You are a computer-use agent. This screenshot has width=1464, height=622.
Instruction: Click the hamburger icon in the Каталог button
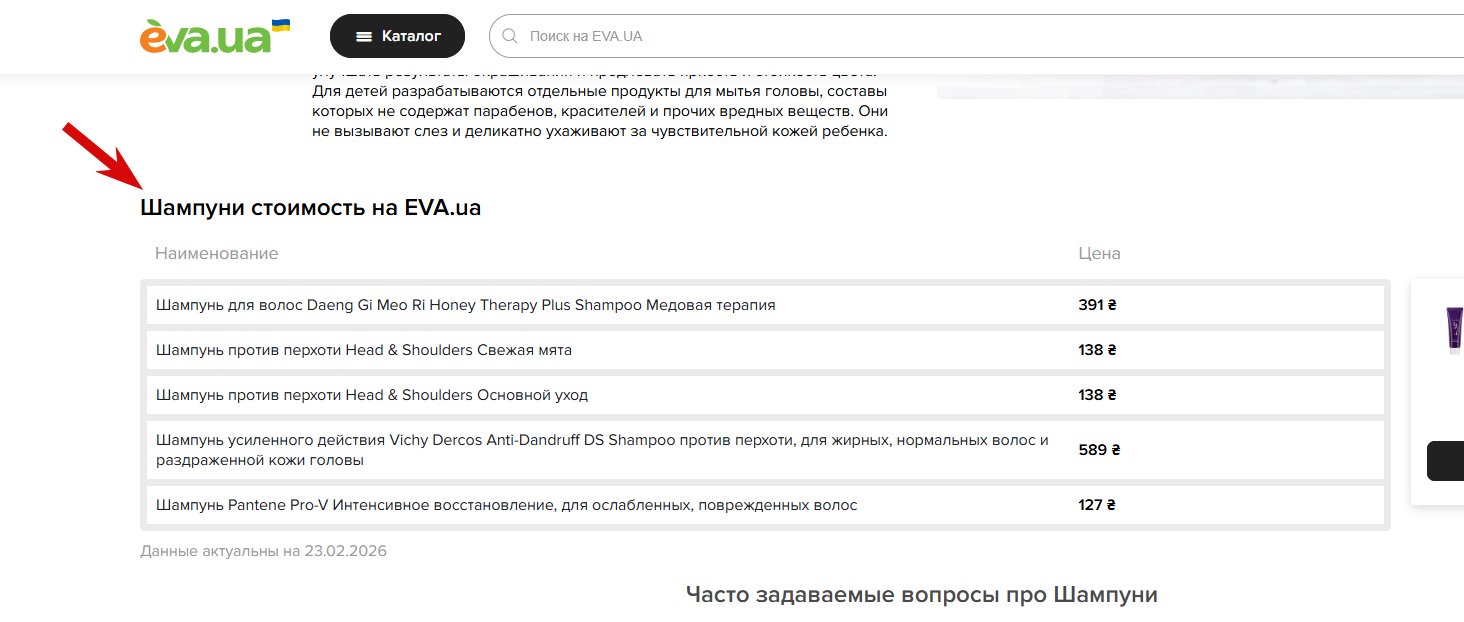364,36
